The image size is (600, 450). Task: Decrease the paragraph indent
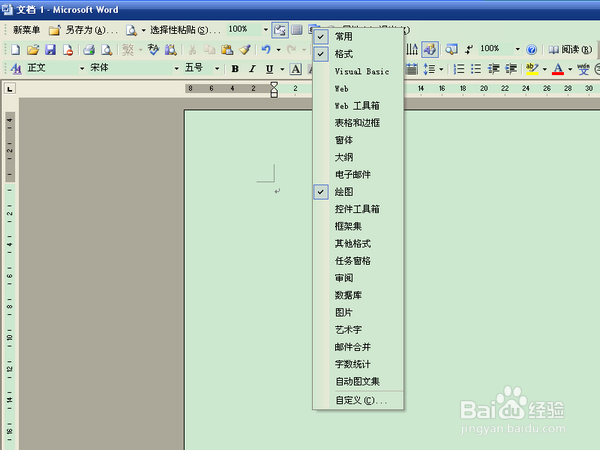tap(494, 69)
